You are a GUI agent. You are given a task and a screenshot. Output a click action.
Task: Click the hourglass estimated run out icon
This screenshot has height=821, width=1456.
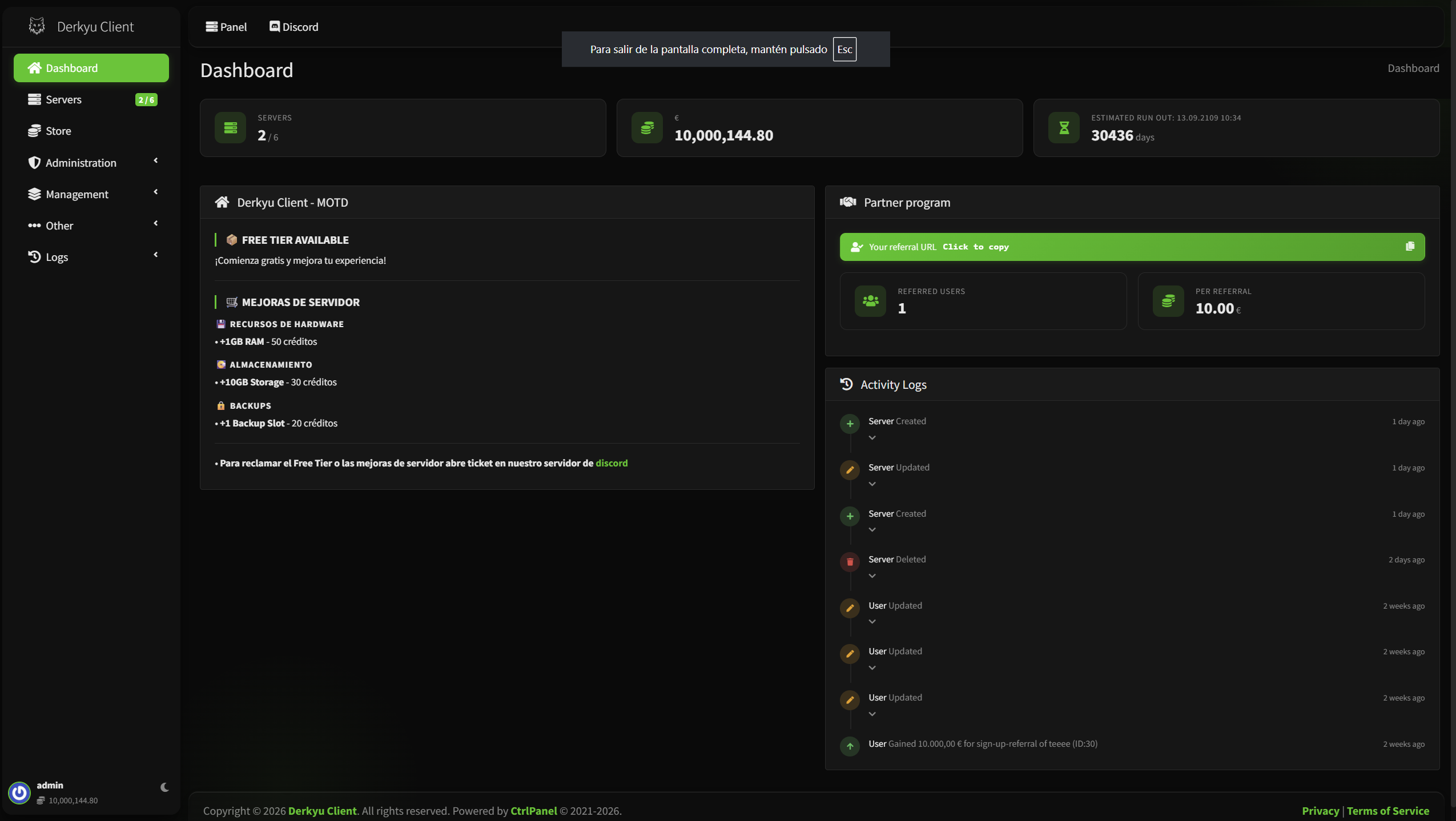(x=1064, y=127)
